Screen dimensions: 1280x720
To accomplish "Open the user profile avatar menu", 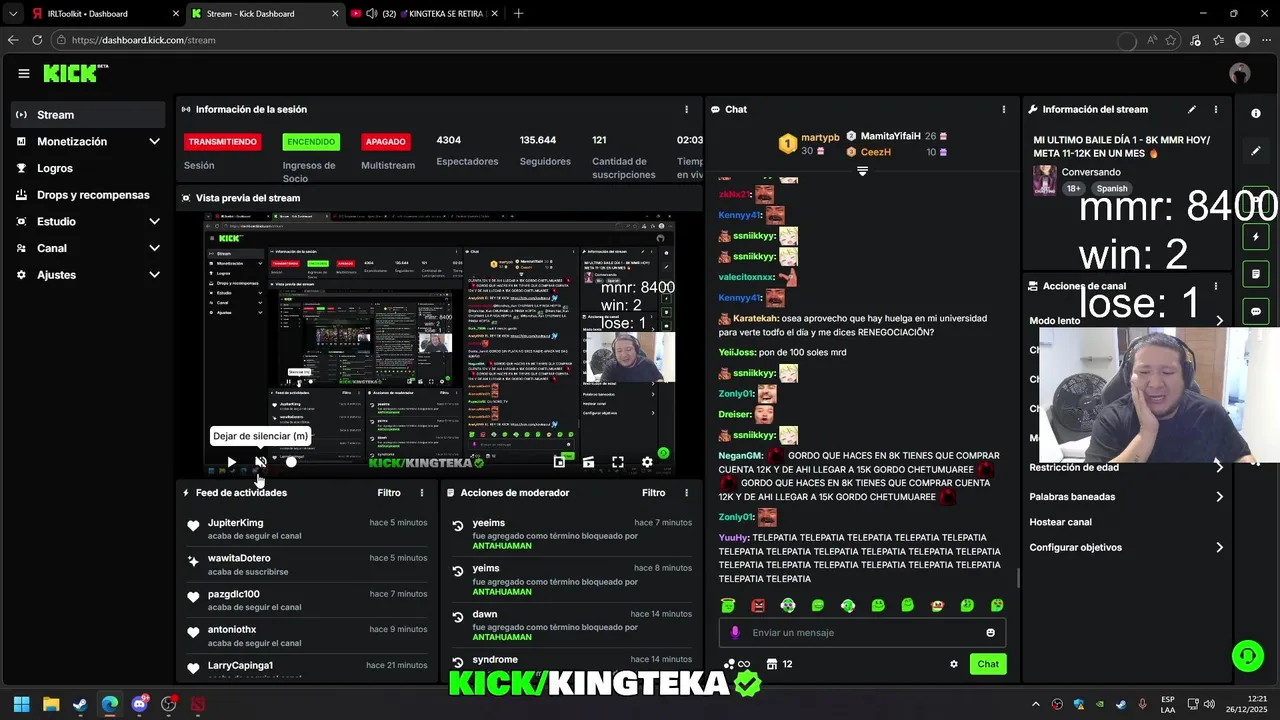I will (x=1240, y=73).
